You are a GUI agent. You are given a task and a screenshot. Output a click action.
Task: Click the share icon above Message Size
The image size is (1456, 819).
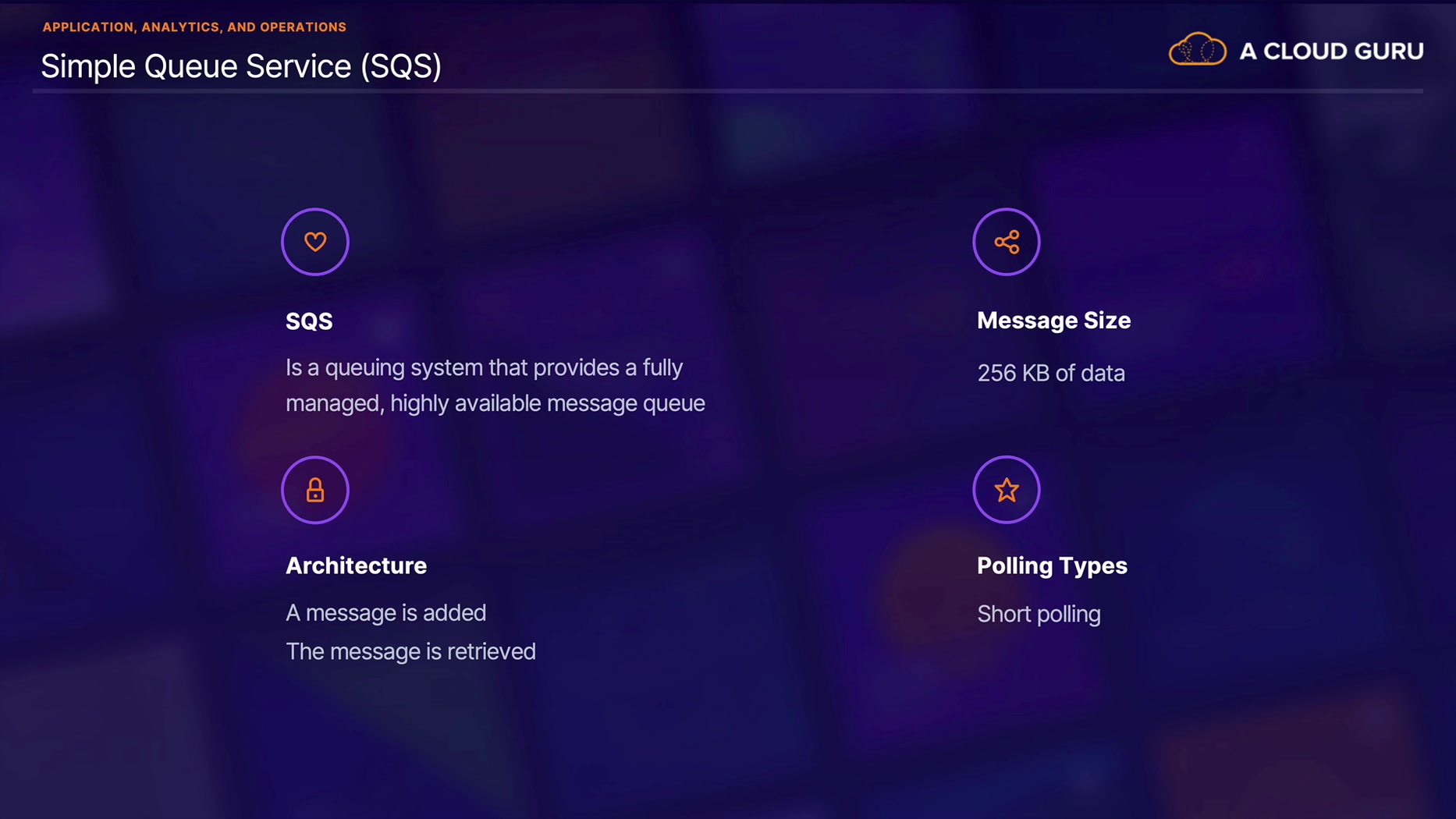point(1007,242)
